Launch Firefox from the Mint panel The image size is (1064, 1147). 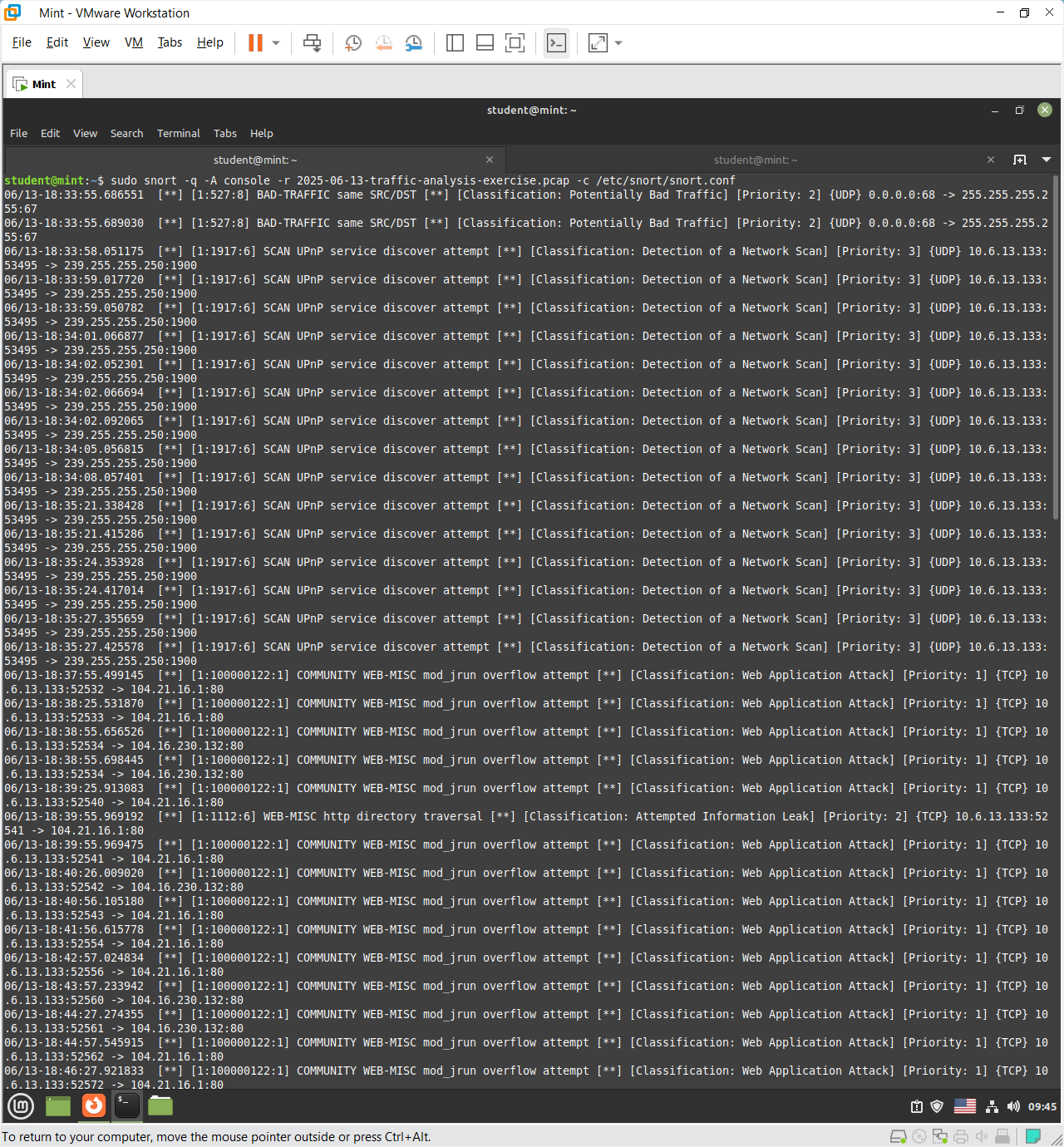[94, 1105]
